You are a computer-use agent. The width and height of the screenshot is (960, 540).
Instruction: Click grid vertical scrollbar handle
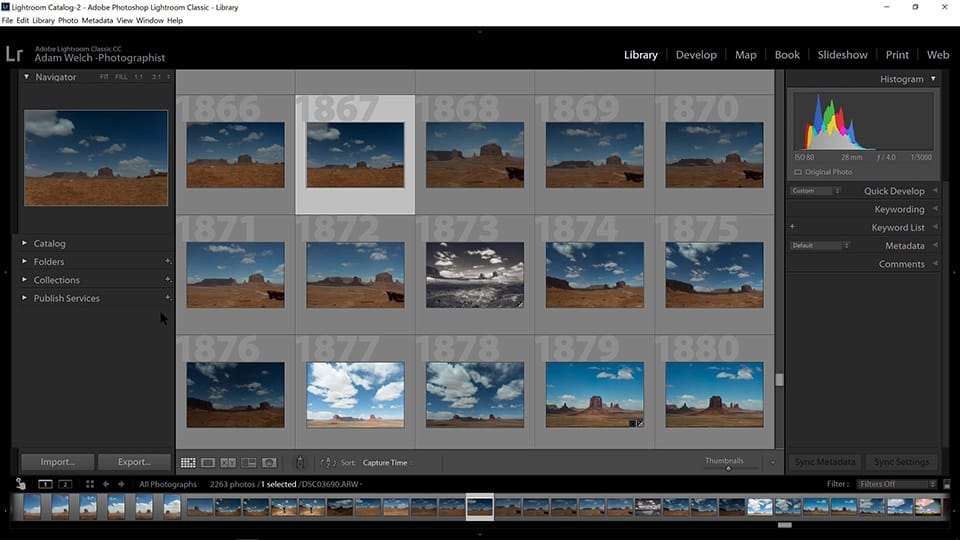pos(779,380)
